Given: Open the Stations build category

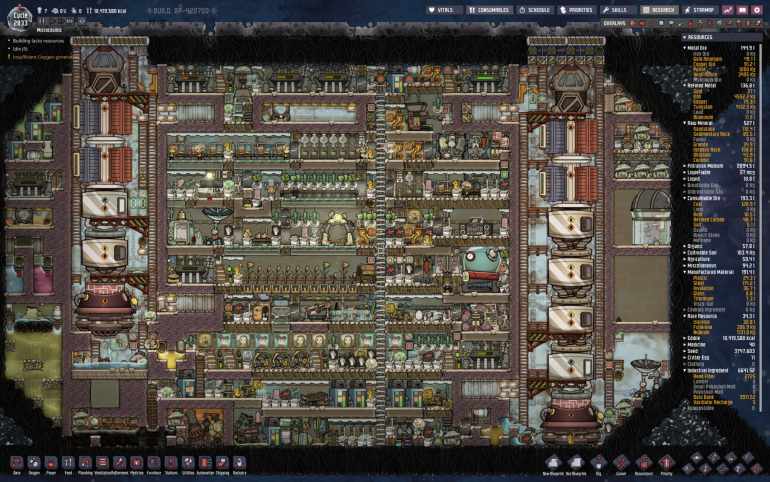Looking at the screenshot, I should coord(171,464).
